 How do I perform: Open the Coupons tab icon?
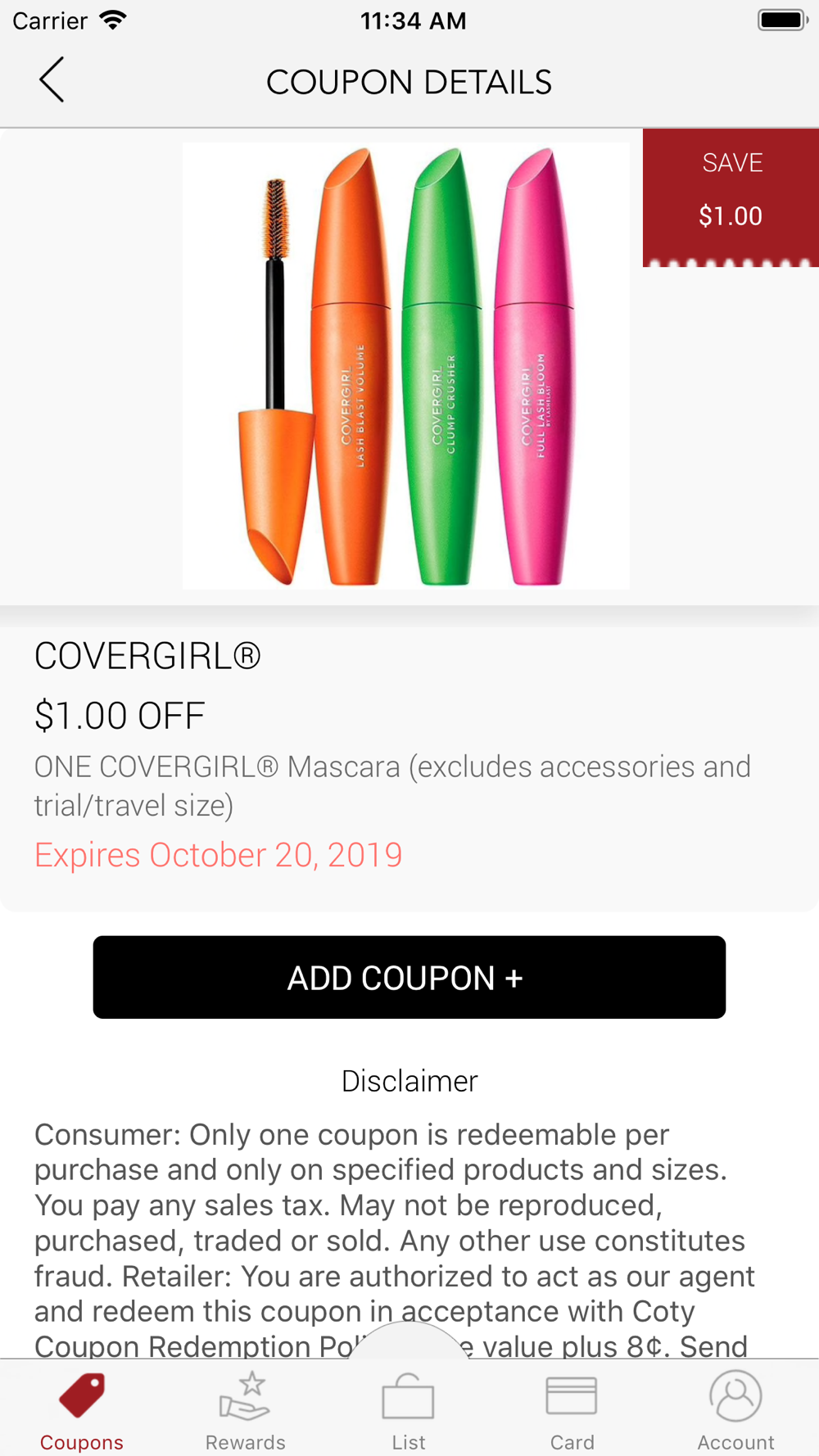[x=82, y=1395]
